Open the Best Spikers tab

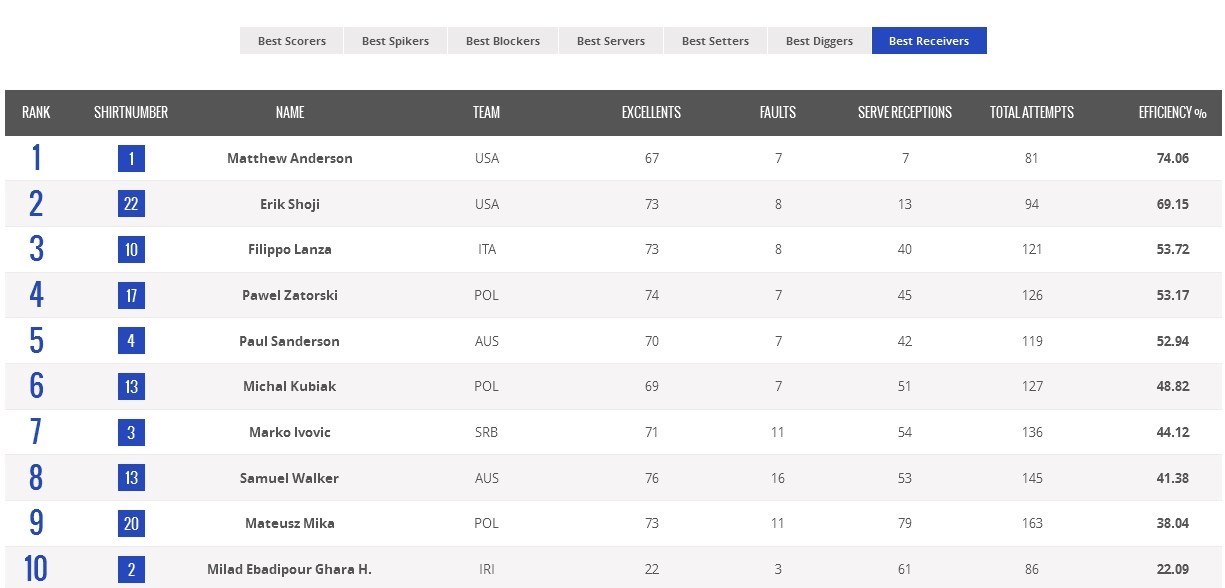tap(395, 41)
